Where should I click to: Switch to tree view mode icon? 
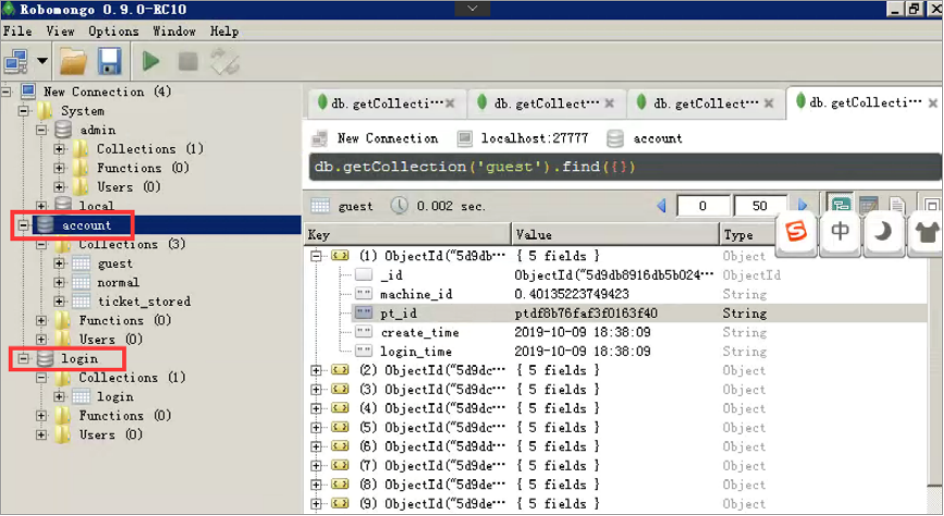(840, 204)
